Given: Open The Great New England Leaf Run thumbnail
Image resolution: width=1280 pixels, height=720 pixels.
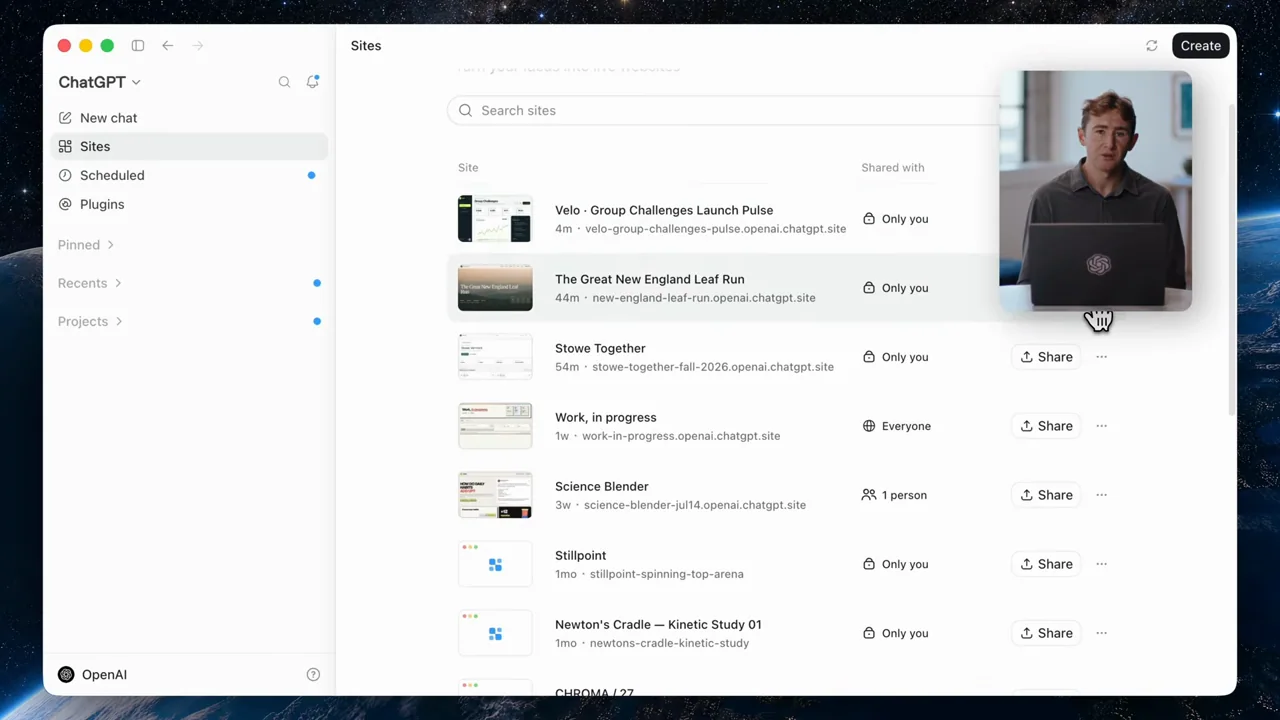Looking at the screenshot, I should point(495,288).
